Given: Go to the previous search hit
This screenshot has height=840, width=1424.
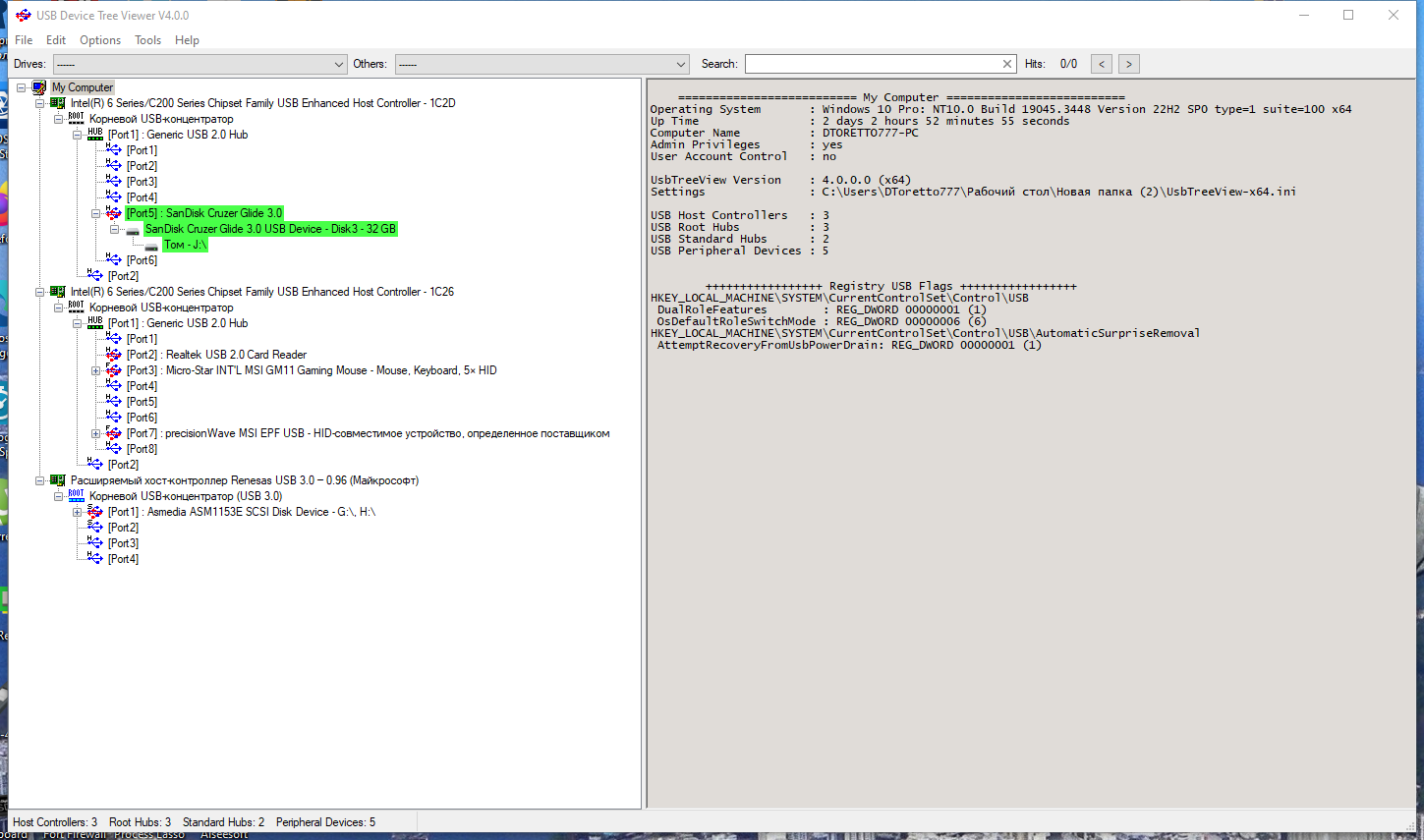Looking at the screenshot, I should [1102, 64].
